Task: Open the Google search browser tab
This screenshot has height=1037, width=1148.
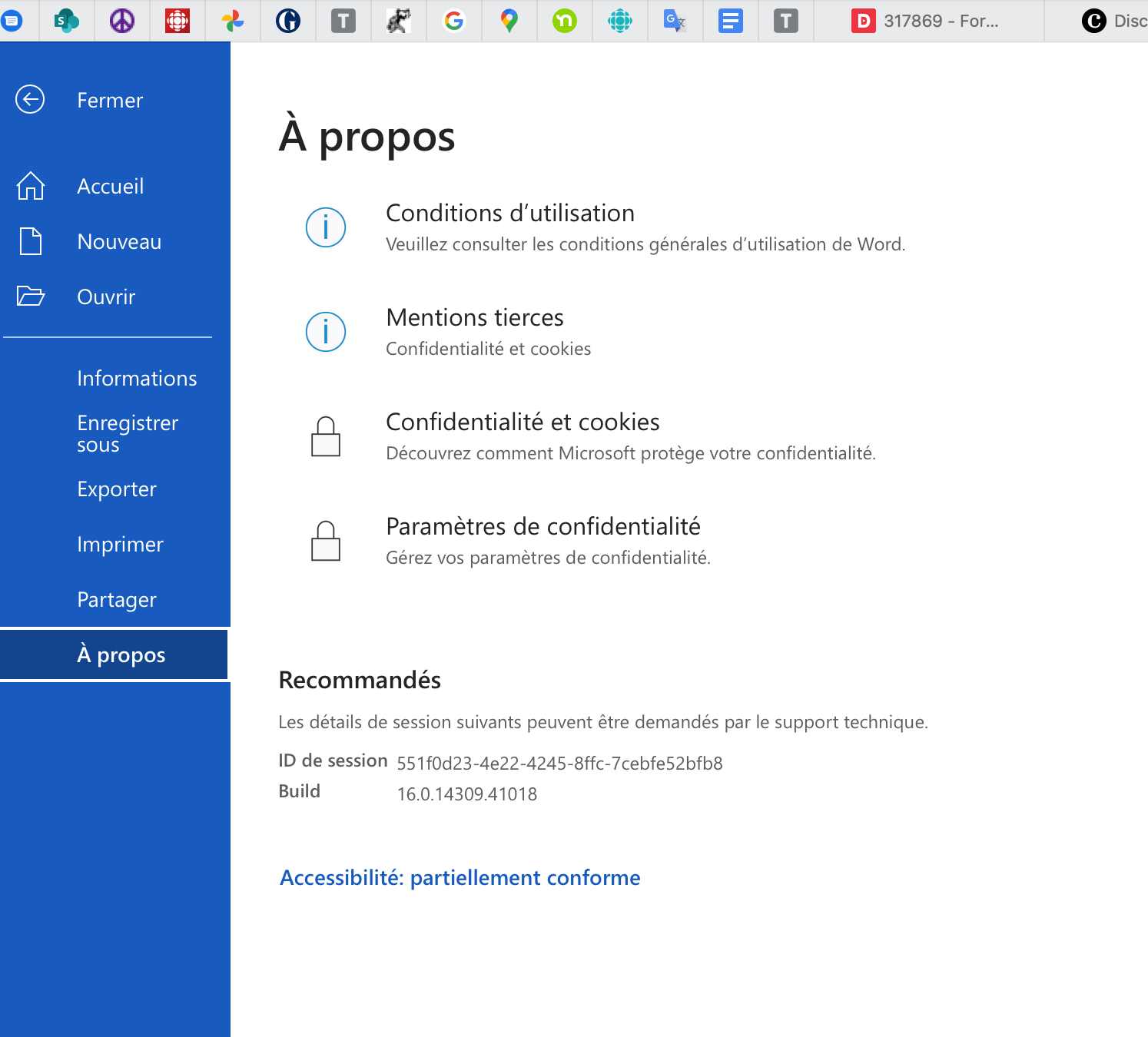Action: click(x=454, y=21)
